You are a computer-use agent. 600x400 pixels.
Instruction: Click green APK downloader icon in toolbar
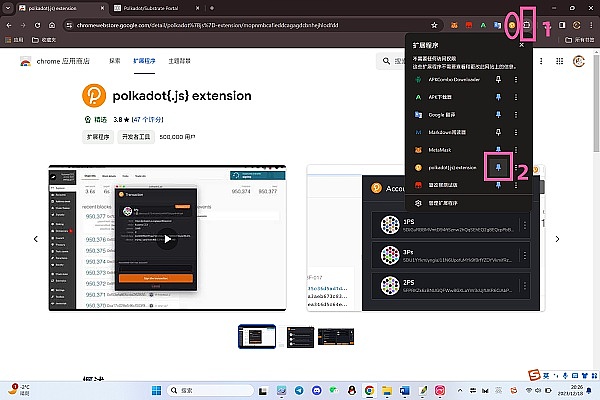tap(483, 25)
